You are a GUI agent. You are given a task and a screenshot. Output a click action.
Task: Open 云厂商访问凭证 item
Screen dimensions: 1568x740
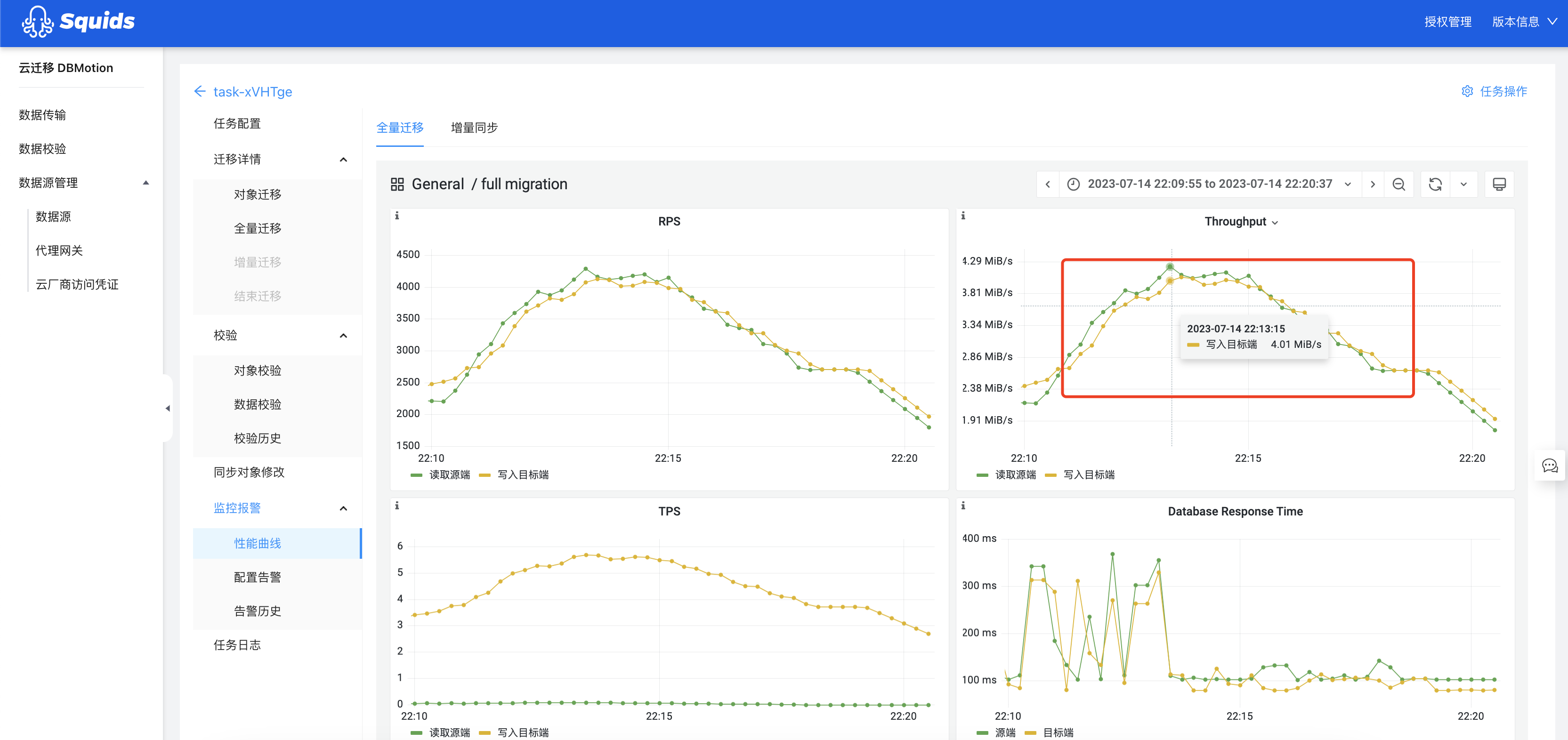point(77,285)
